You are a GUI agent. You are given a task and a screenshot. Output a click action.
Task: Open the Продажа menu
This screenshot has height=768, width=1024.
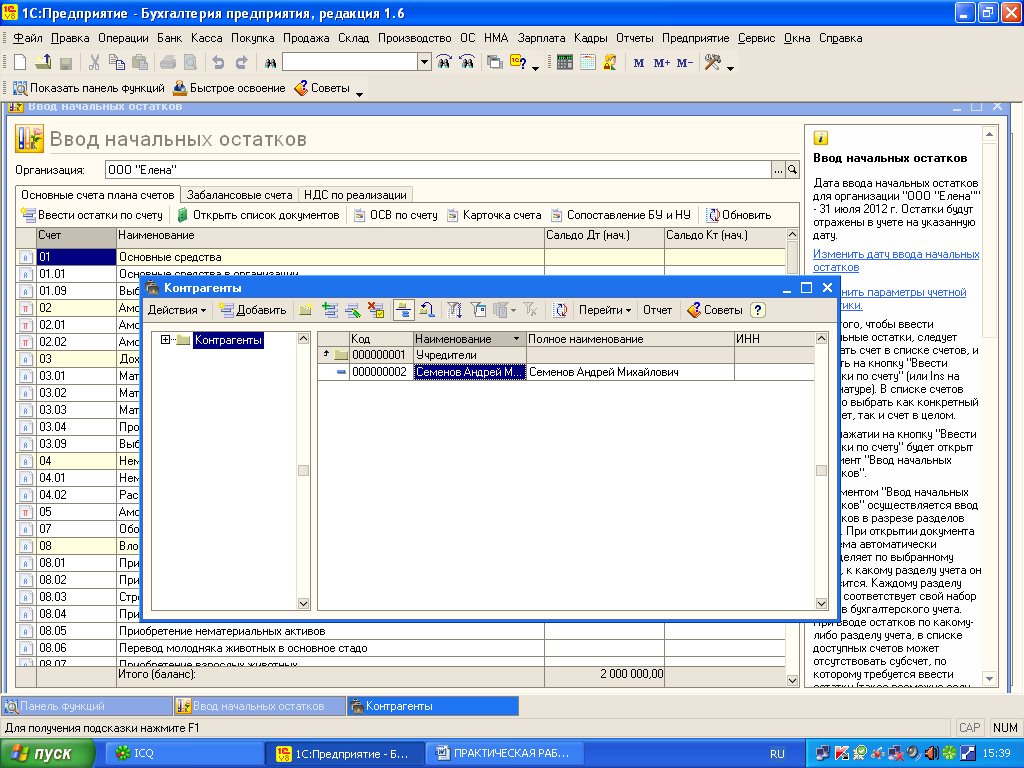pyautogui.click(x=306, y=38)
